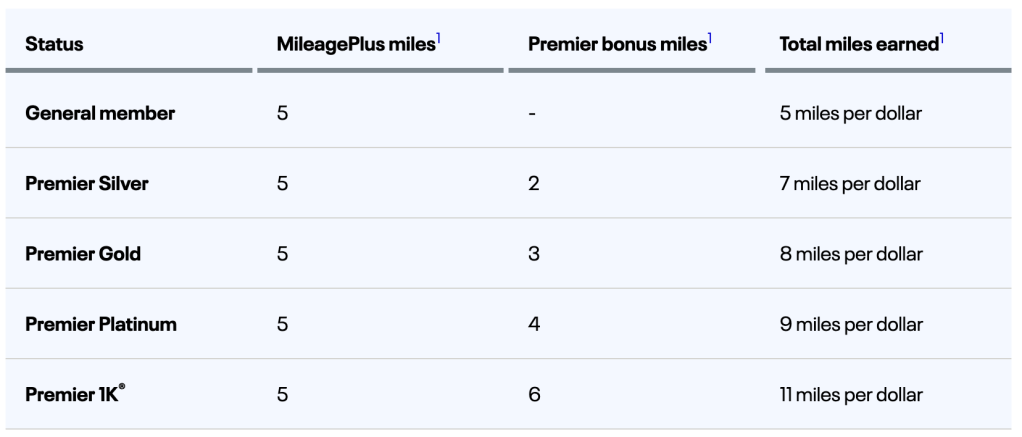Click footnote 1 link beside Premier bonus miles
The height and width of the screenshot is (437, 1022).
point(709,38)
